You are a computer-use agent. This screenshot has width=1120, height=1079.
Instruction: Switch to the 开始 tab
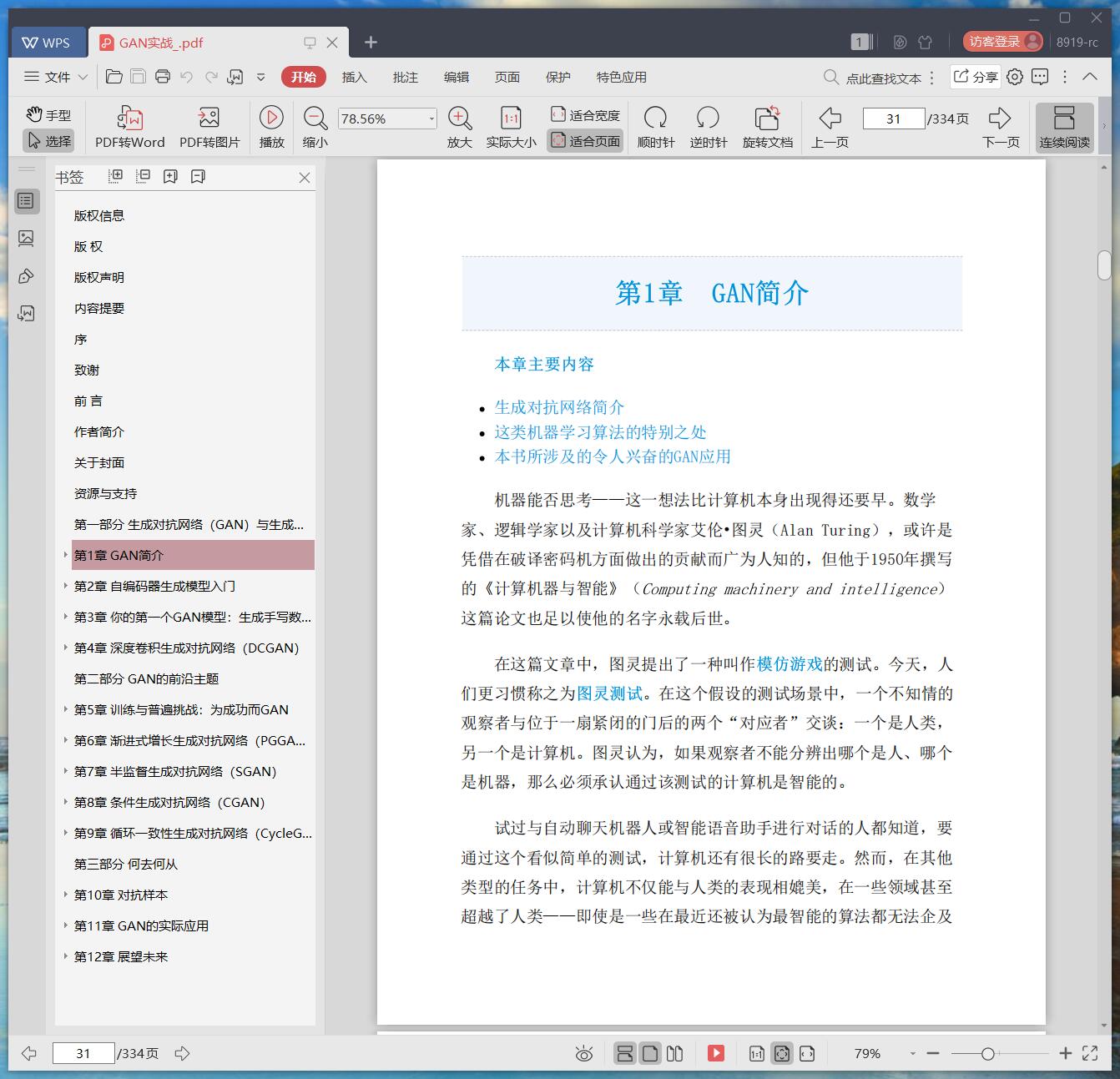tap(304, 77)
